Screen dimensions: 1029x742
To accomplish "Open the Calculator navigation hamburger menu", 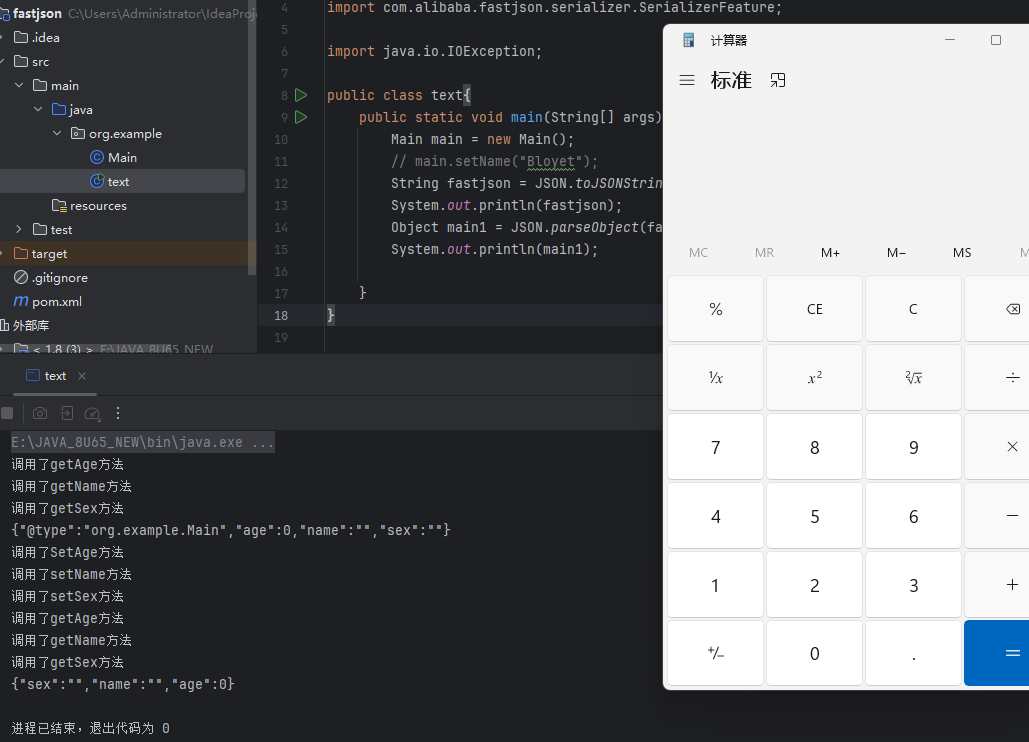I will (x=687, y=81).
